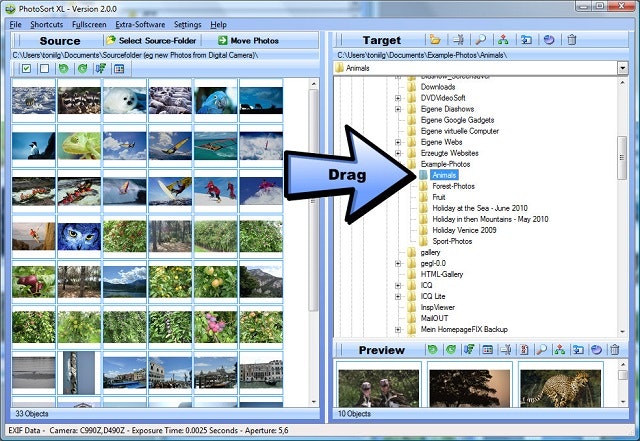This screenshot has height=441, width=640.
Task: Click the blue folder-arrow icon in Target toolbar
Action: pyautogui.click(x=526, y=40)
